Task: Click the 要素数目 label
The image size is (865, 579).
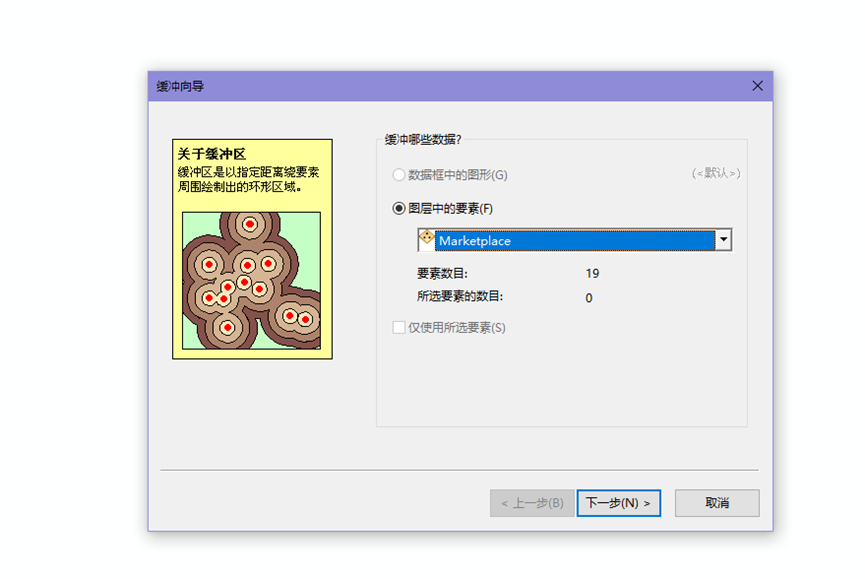Action: (x=442, y=274)
